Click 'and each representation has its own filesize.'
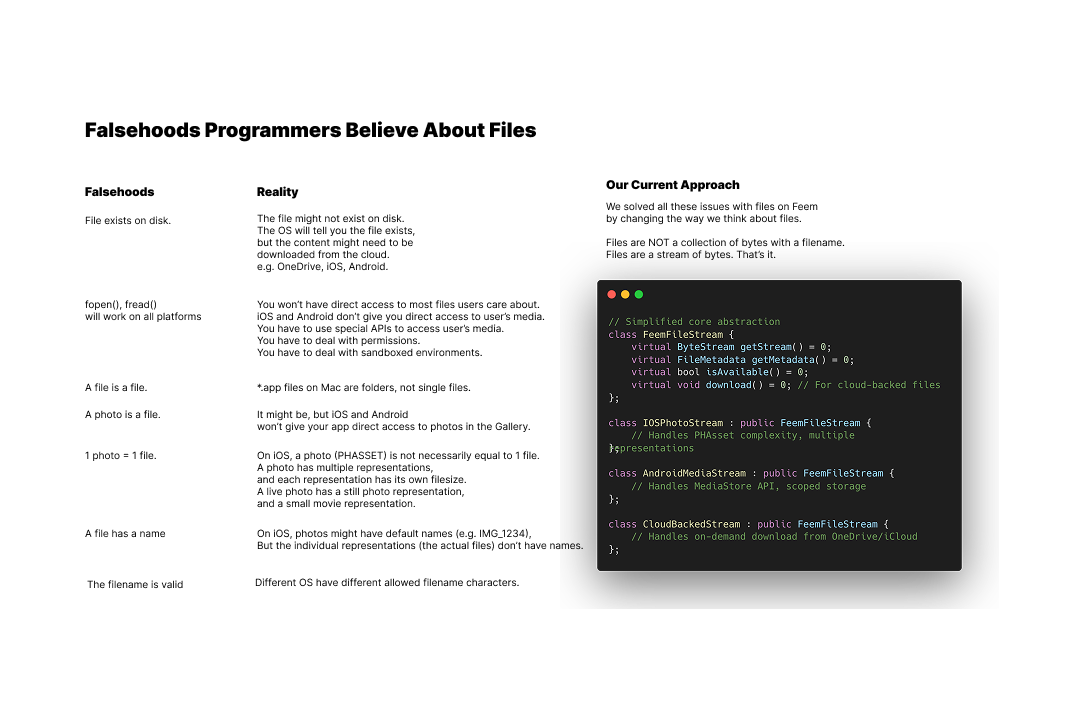 362,480
